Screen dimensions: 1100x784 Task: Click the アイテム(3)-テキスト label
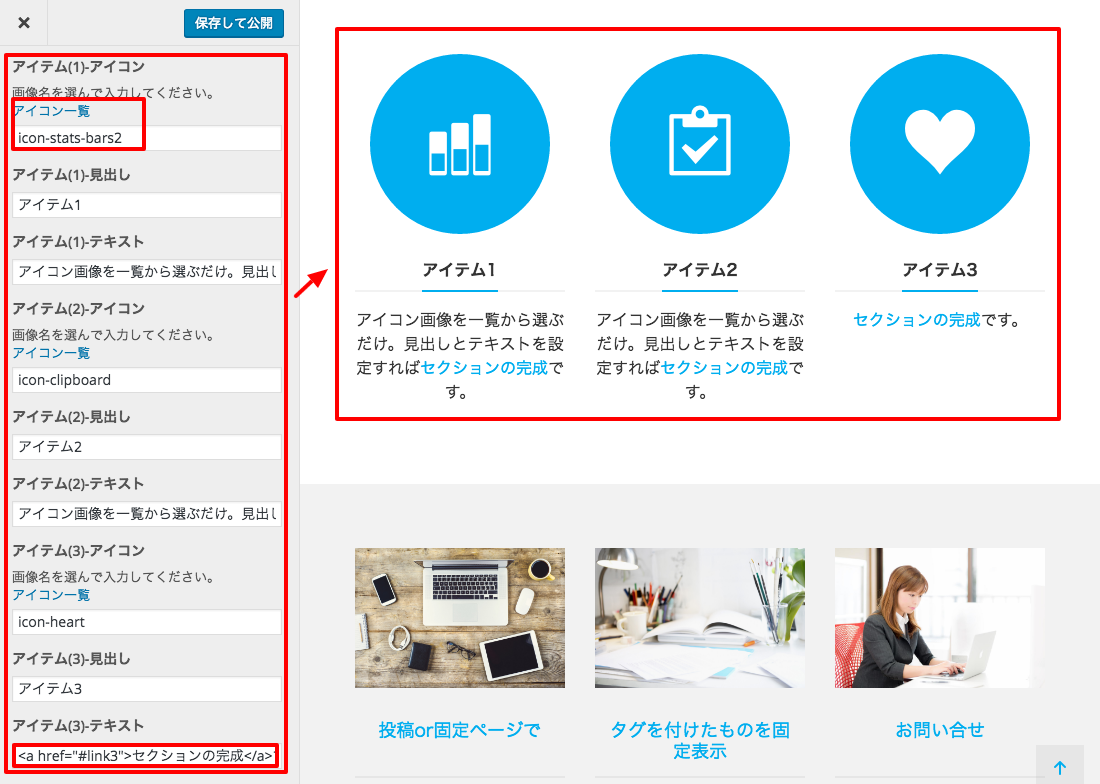pos(78,726)
